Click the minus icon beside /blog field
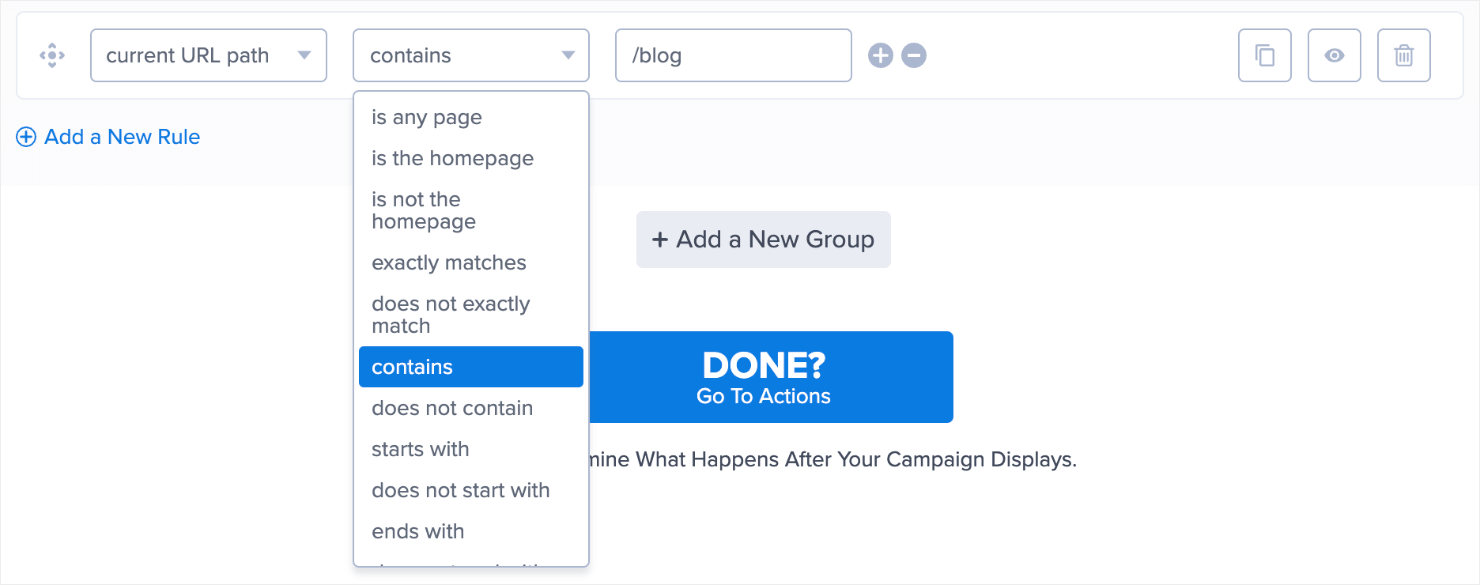The height and width of the screenshot is (585, 1480). click(914, 56)
